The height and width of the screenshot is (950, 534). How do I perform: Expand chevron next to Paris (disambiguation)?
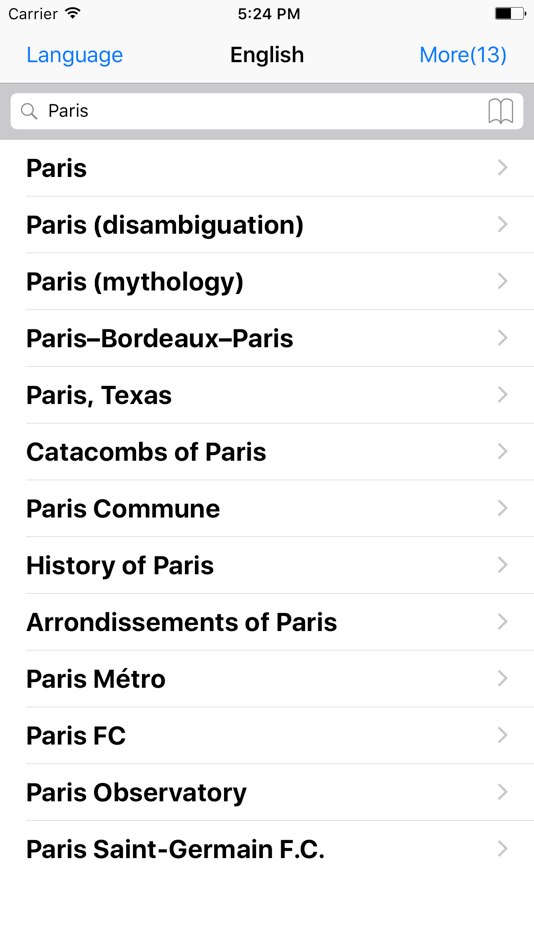tap(502, 225)
